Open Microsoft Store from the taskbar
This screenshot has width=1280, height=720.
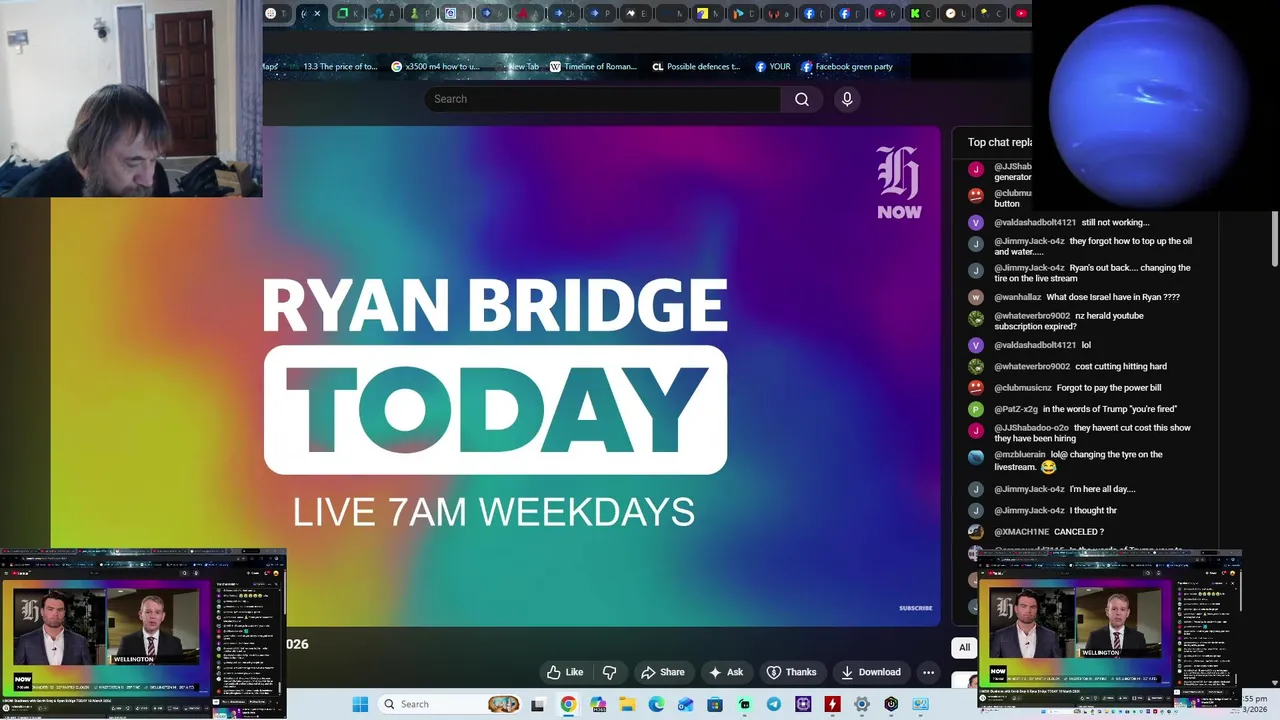point(715,704)
